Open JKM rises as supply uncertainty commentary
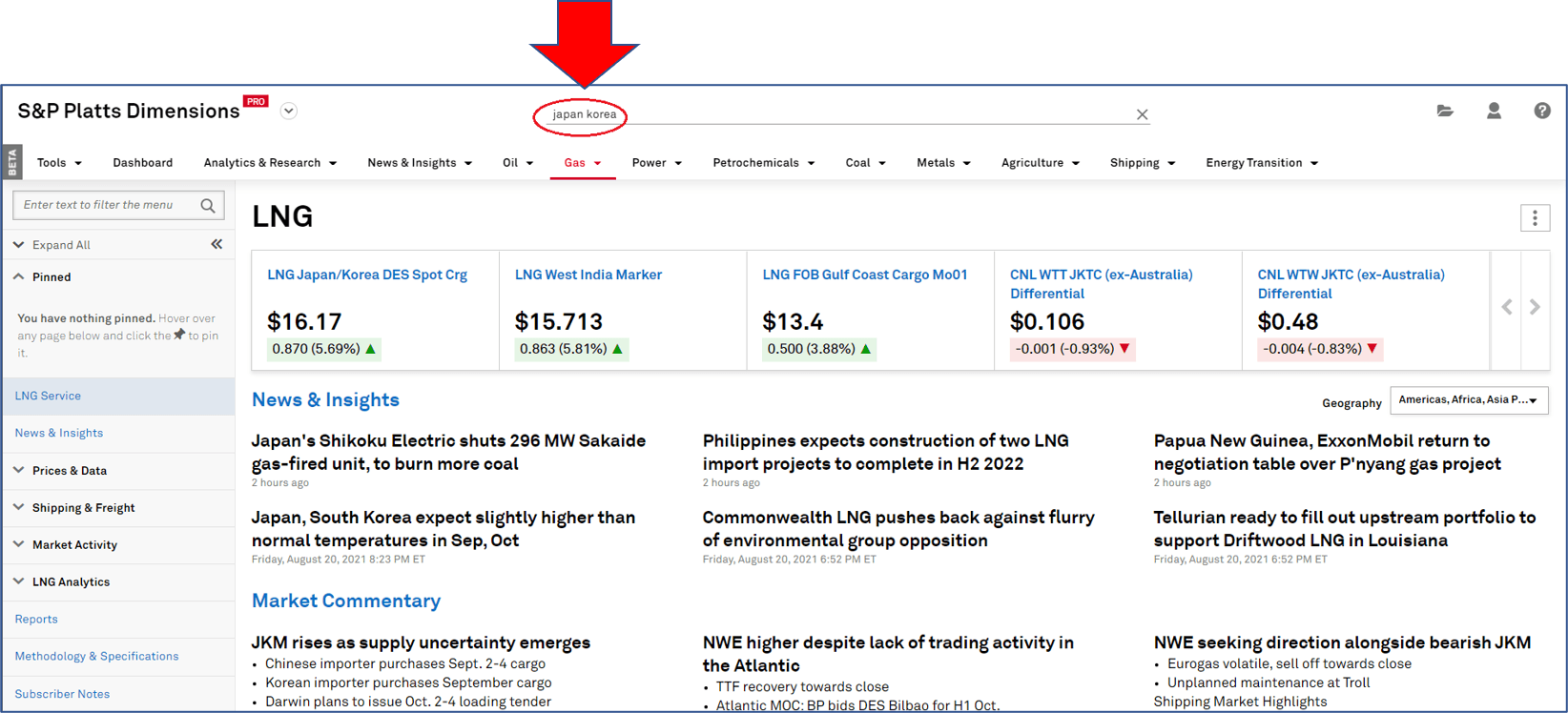The width and height of the screenshot is (1568, 713). tap(421, 642)
